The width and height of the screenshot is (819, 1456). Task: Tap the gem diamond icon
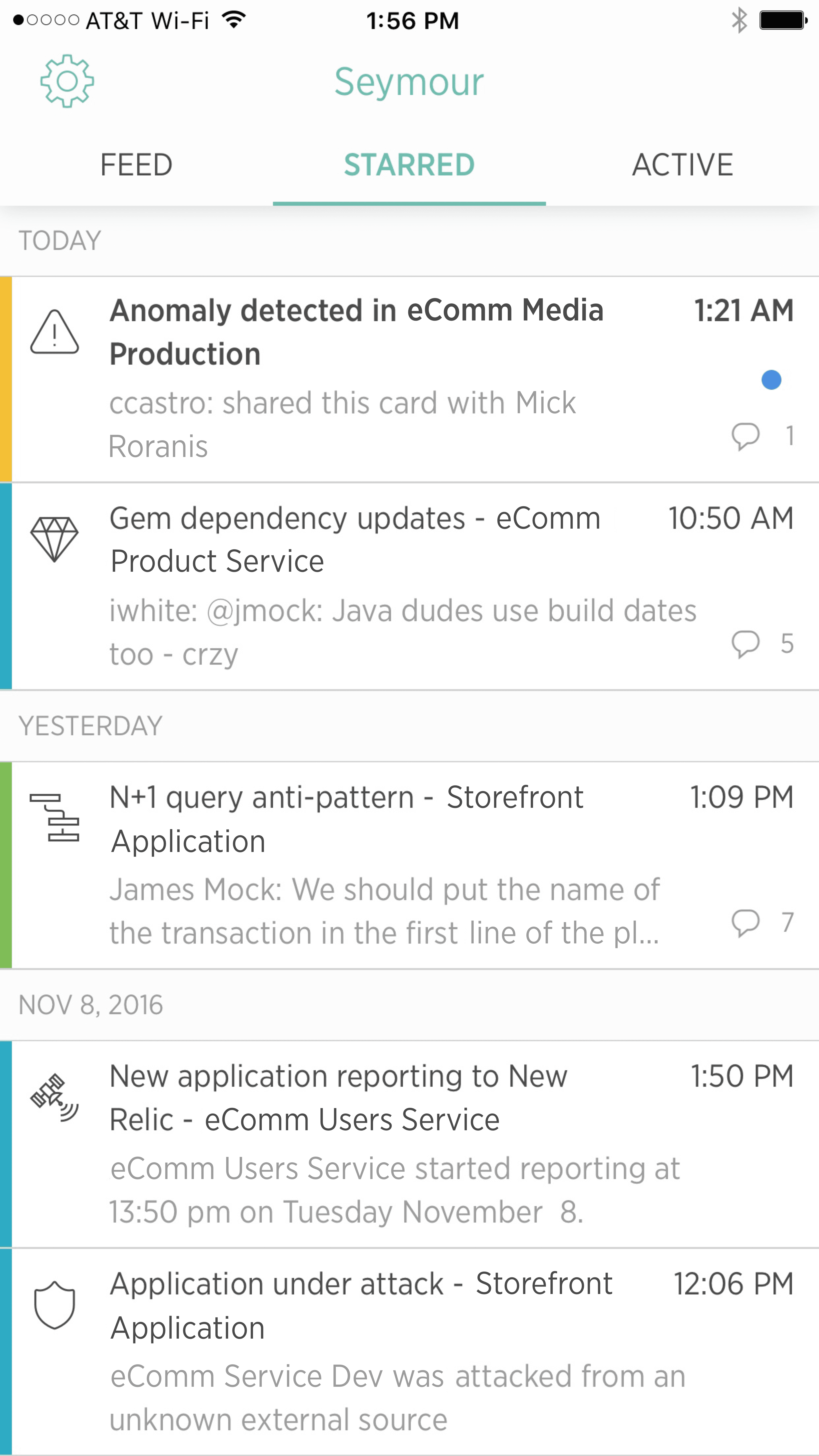[x=54, y=539]
